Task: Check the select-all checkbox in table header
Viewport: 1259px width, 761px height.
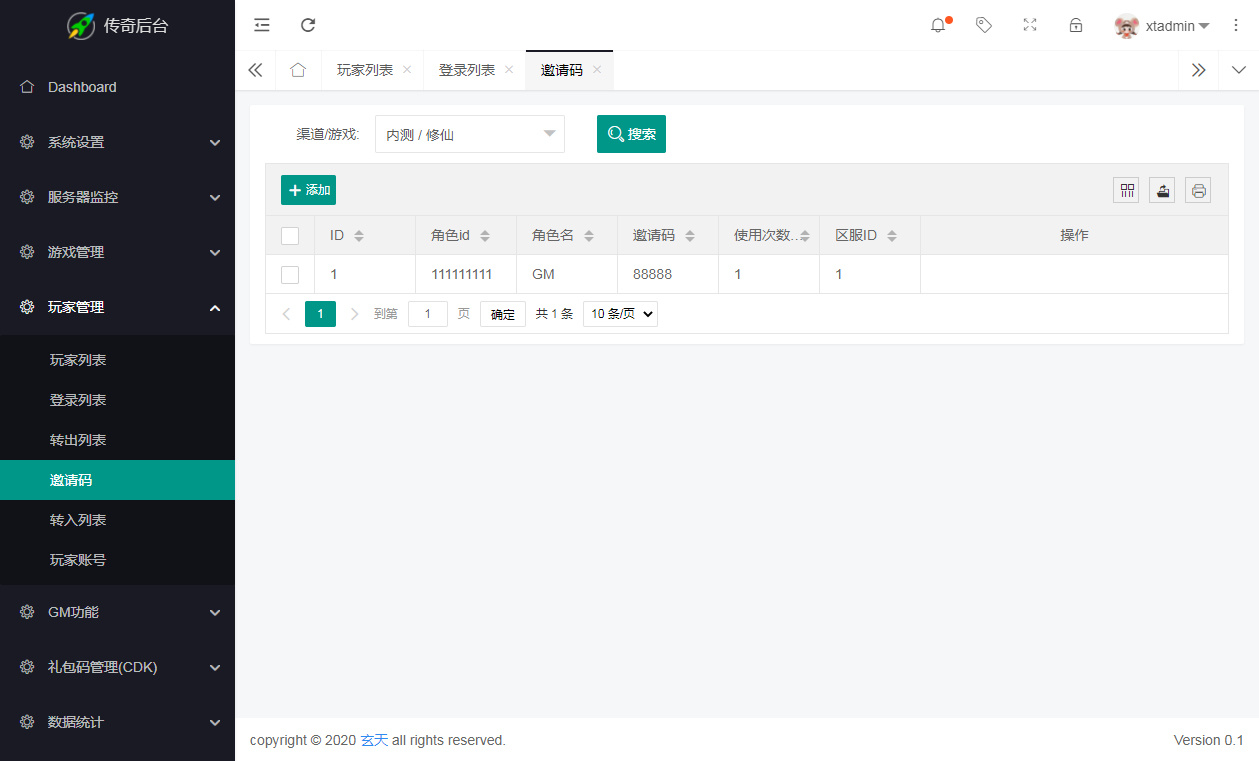Action: click(290, 235)
